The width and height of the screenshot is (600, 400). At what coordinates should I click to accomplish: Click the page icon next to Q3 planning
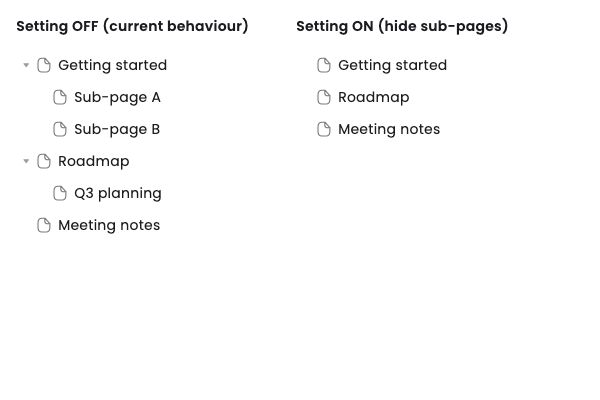pos(60,193)
